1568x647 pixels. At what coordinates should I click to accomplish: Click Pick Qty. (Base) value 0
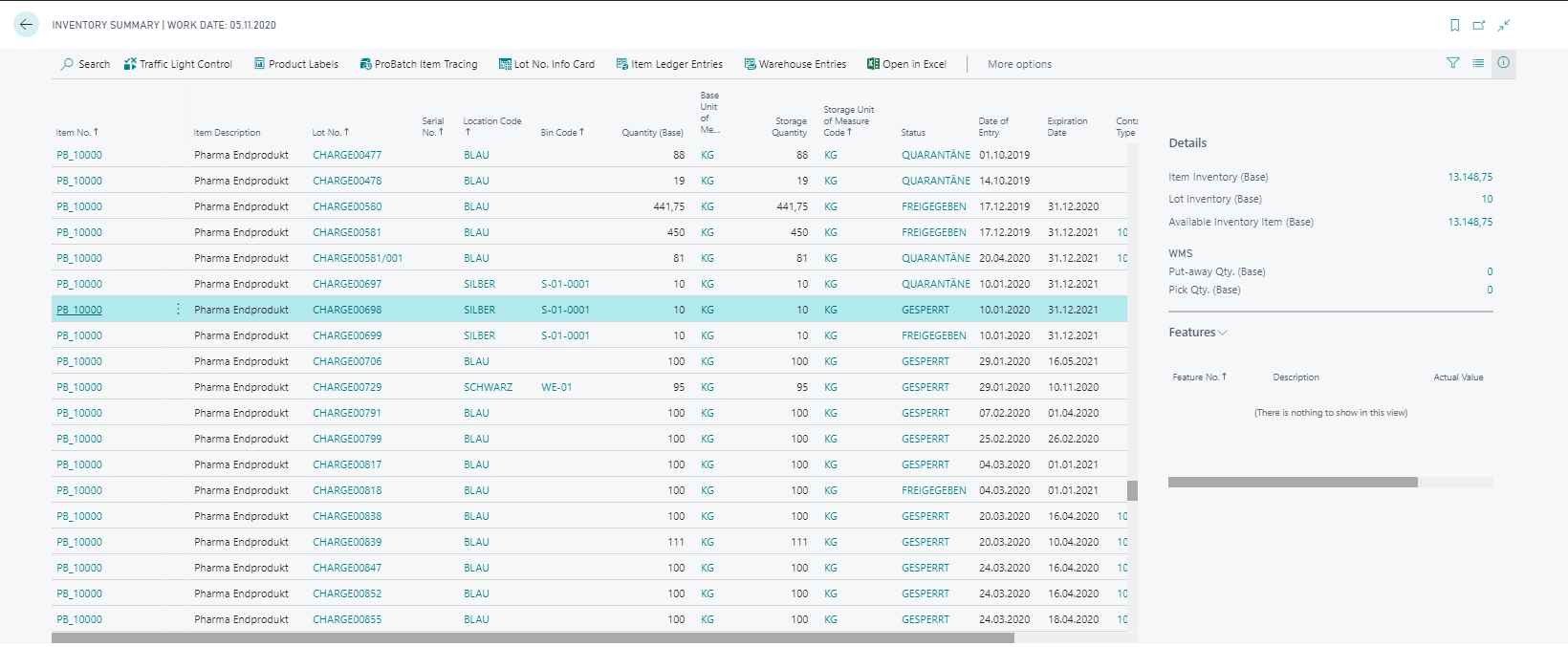pyautogui.click(x=1490, y=290)
